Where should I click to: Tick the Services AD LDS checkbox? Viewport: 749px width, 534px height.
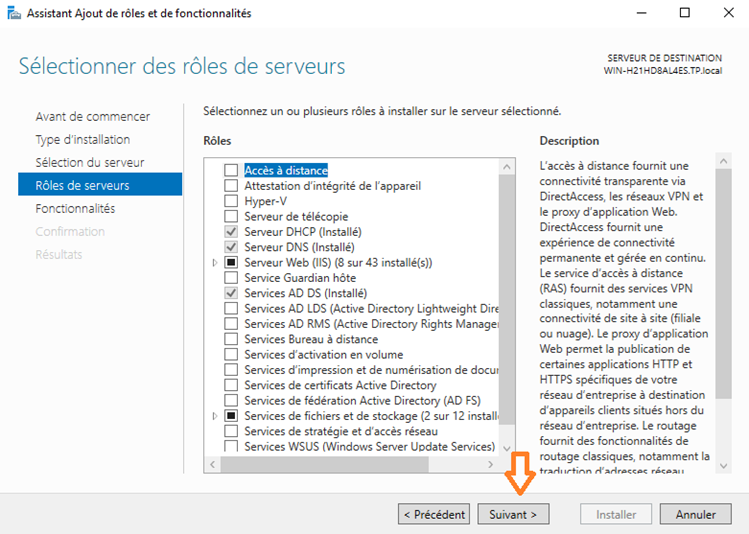tap(231, 308)
